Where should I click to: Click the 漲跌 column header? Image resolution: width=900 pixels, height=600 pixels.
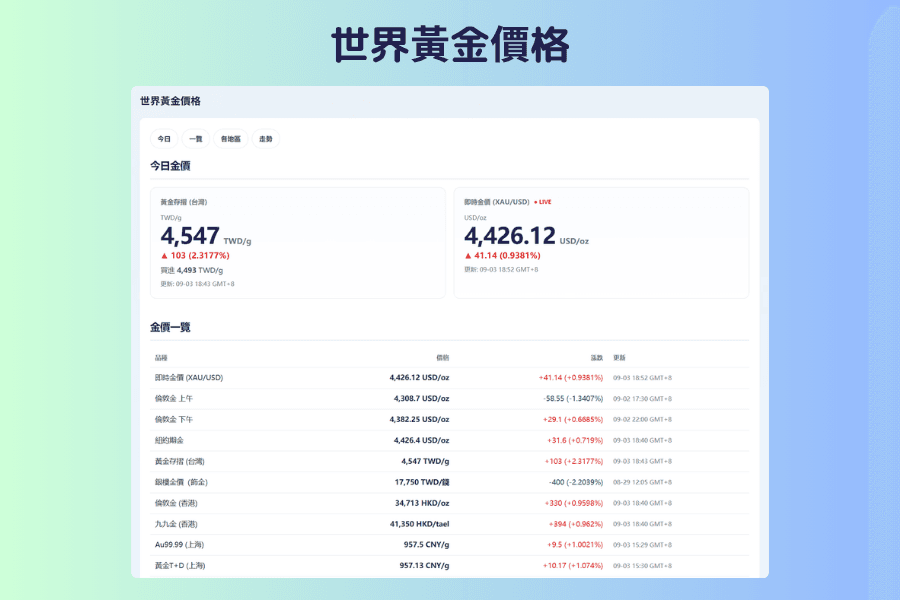click(597, 358)
